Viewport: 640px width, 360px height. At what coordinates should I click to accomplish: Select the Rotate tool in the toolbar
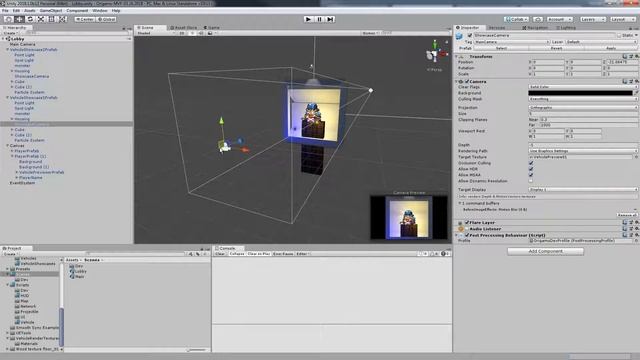pos(30,19)
